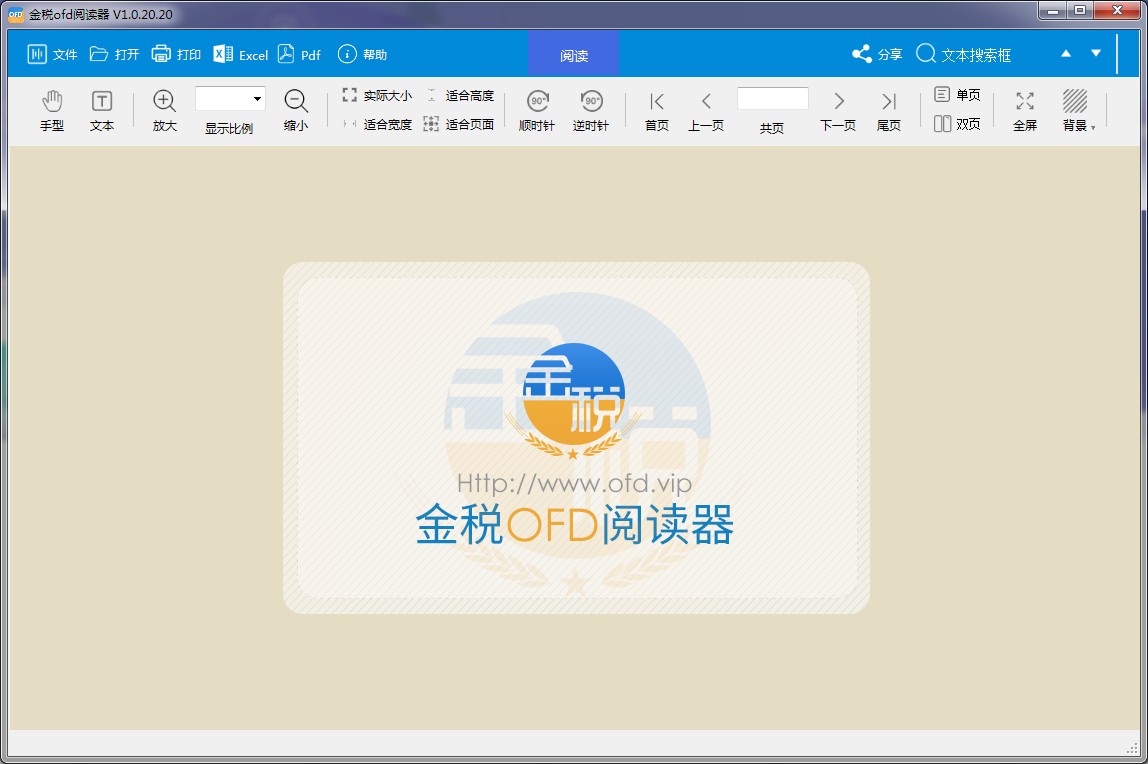This screenshot has height=764, width=1148.
Task: Export the document to Excel
Action: coord(240,54)
